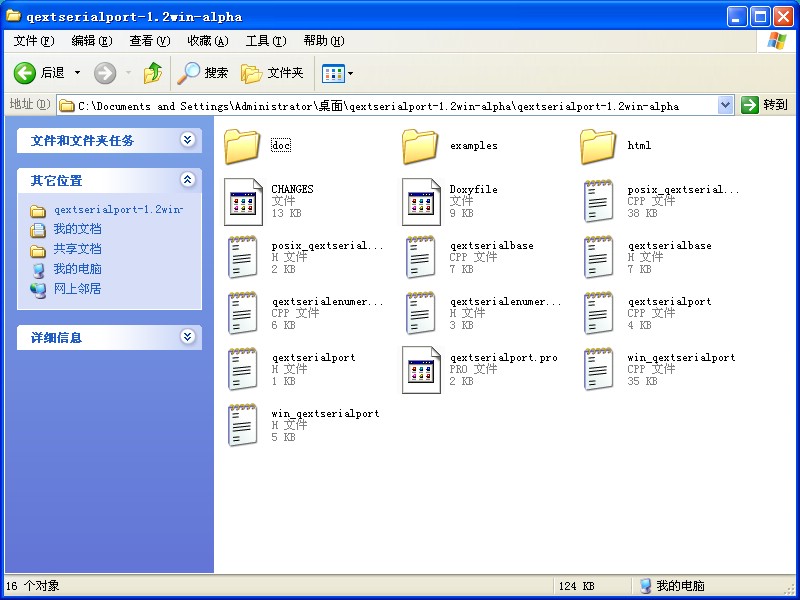Open the 我的文档 link
The image size is (800, 600).
pos(78,229)
